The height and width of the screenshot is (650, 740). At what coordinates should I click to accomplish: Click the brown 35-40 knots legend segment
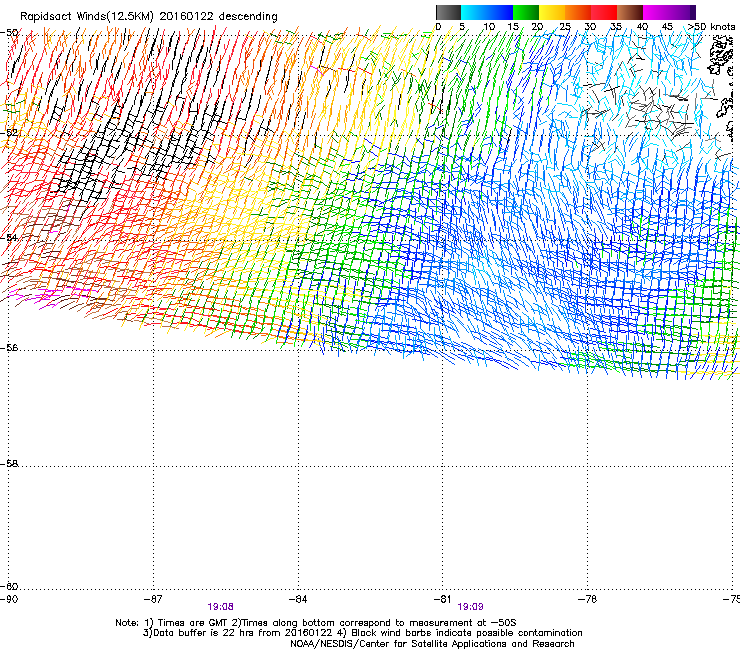point(630,12)
